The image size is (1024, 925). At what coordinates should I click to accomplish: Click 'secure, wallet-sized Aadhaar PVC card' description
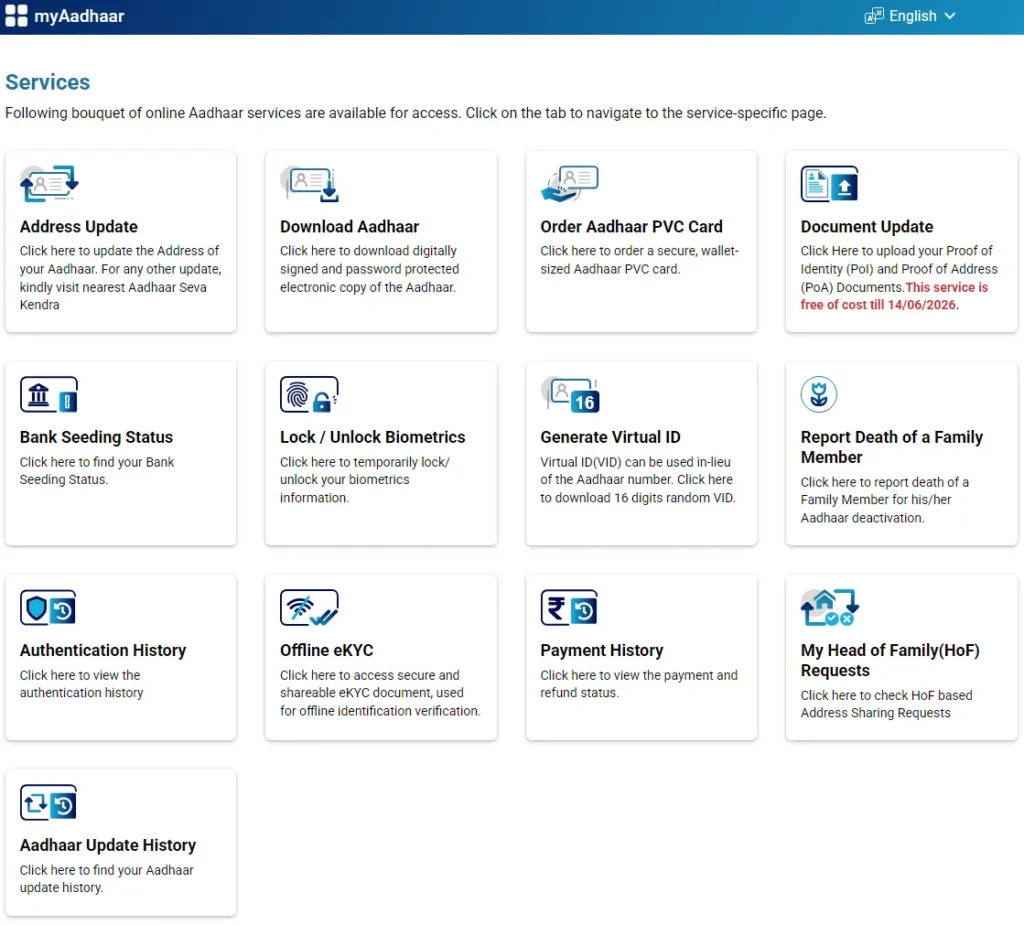[x=639, y=260]
